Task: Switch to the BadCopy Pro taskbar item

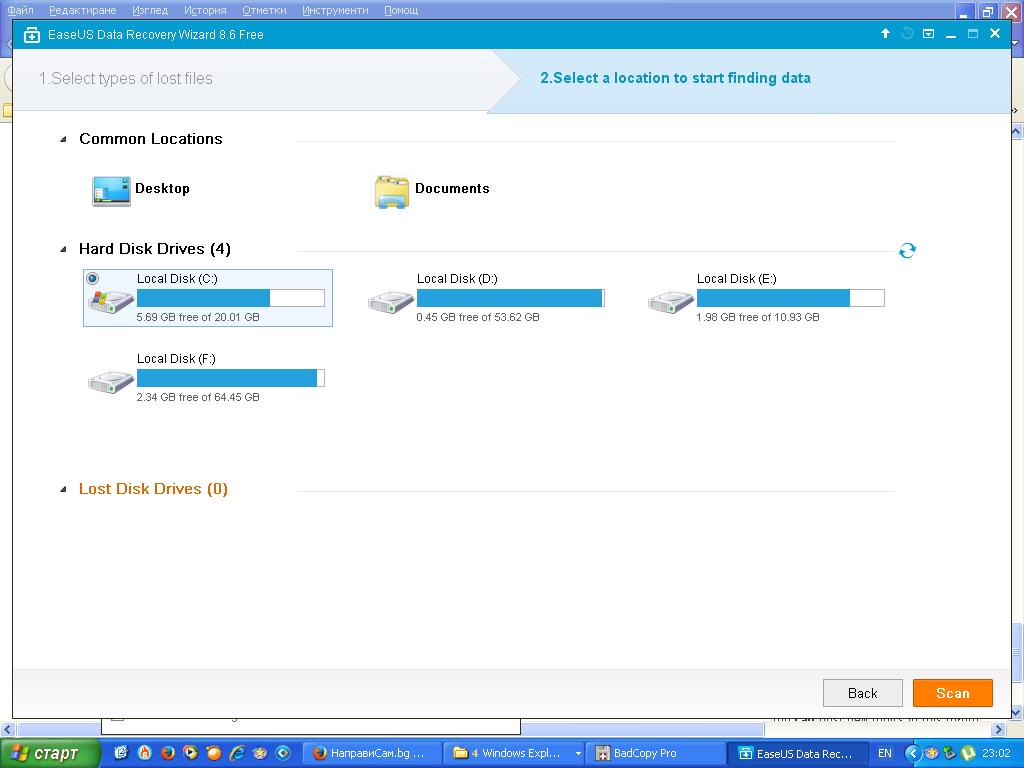Action: [655, 753]
